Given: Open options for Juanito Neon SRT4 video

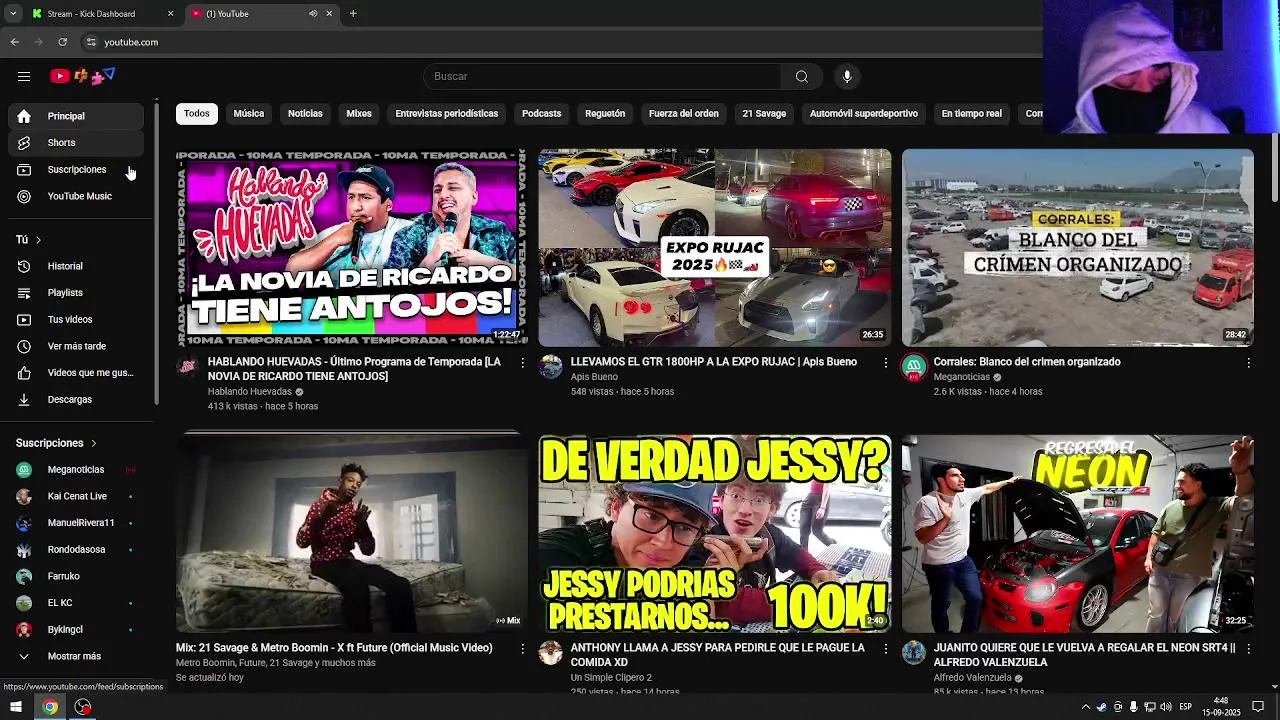Looking at the screenshot, I should tap(1248, 649).
